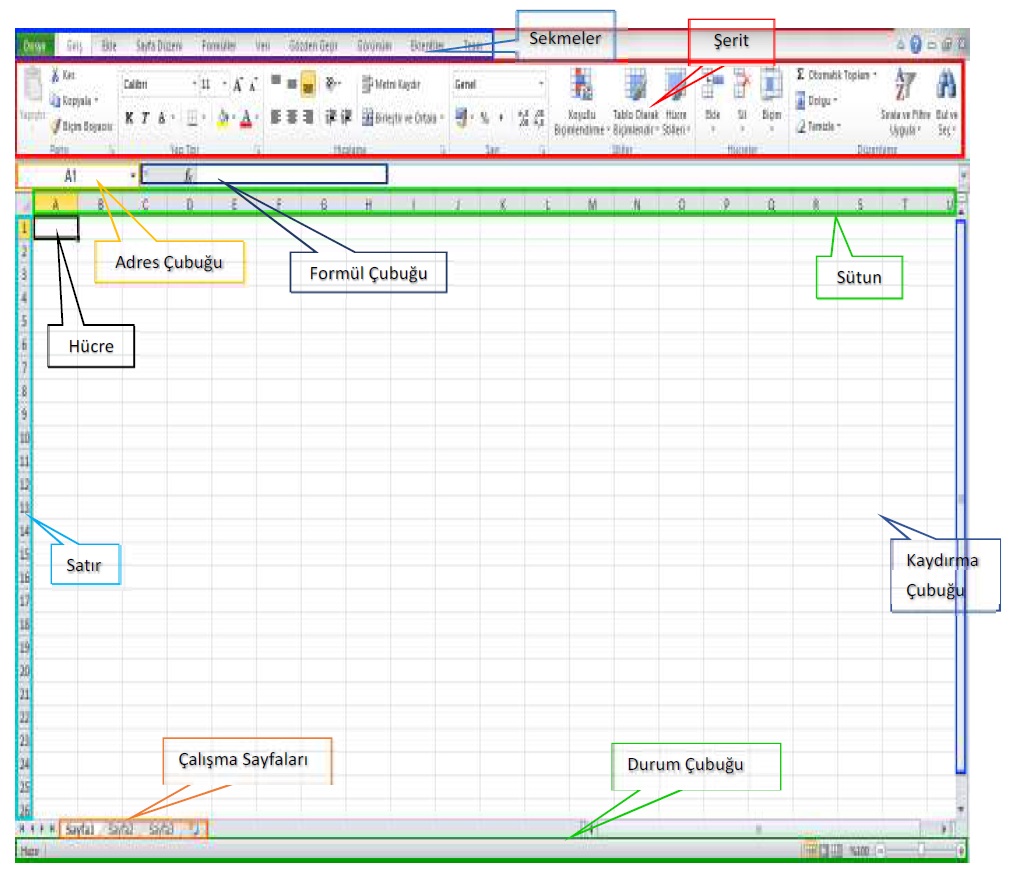
Task: Open the Formüller ribbon tab
Action: pos(218,46)
